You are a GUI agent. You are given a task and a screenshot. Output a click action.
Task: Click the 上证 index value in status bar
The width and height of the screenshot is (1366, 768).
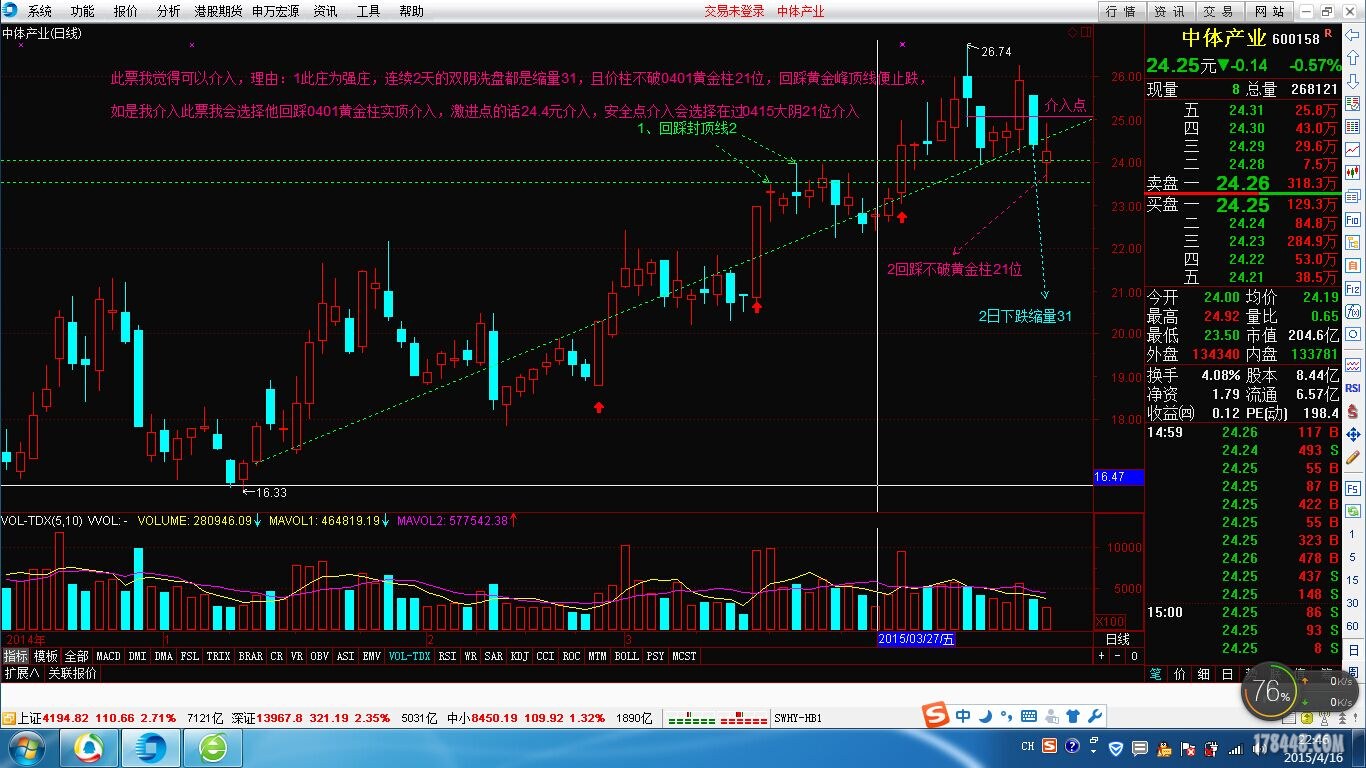[x=66, y=718]
